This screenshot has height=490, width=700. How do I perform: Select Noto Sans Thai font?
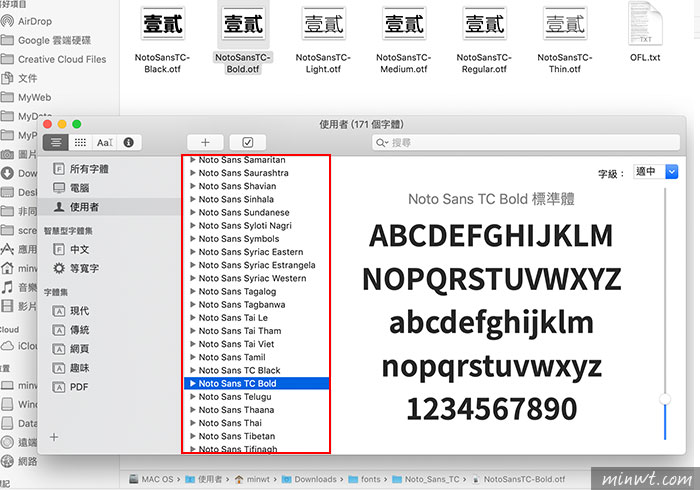230,423
